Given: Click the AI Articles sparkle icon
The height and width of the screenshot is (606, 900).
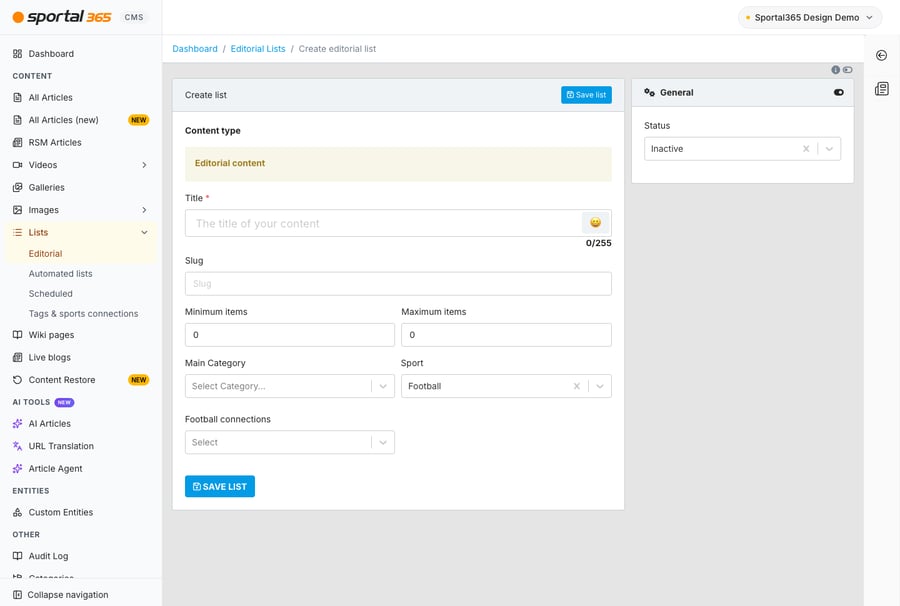Looking at the screenshot, I should point(17,424).
